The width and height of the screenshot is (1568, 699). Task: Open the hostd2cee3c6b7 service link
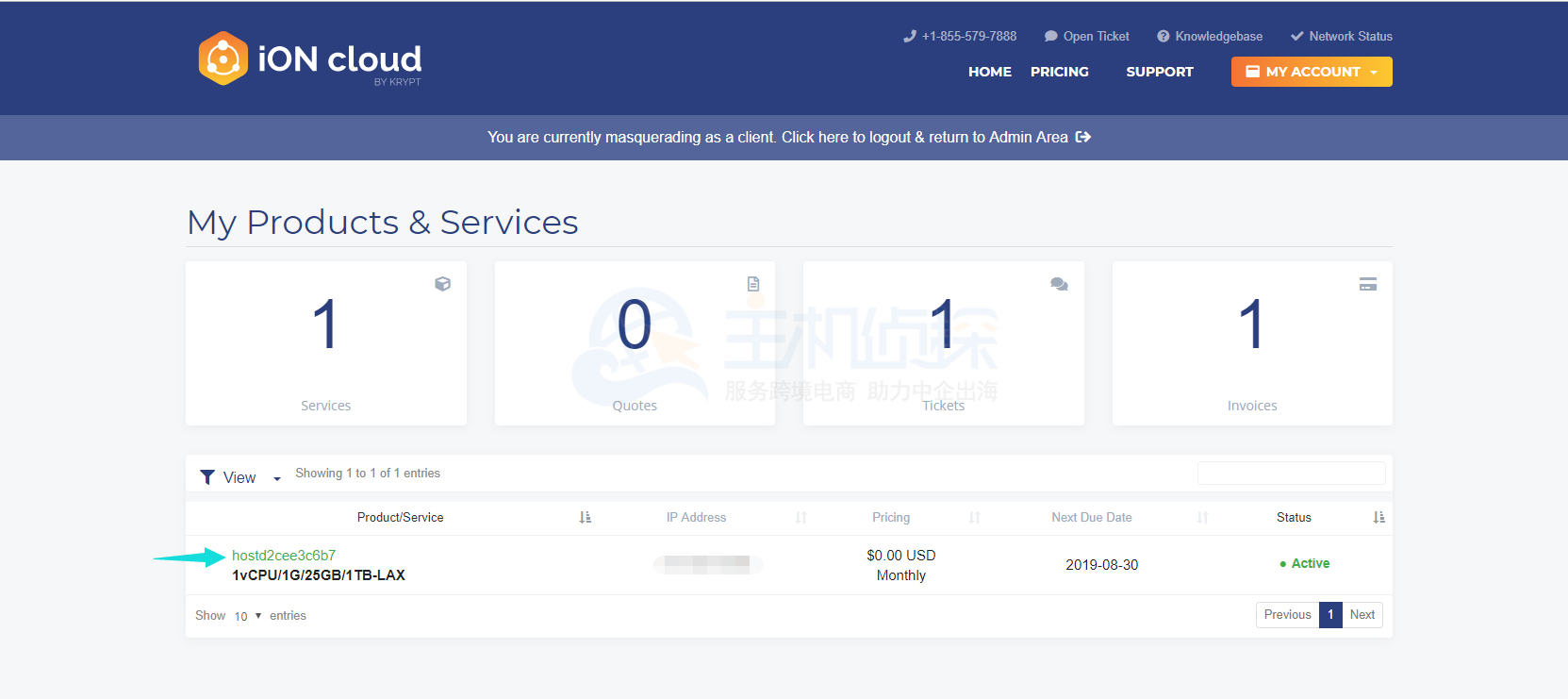[x=284, y=556]
